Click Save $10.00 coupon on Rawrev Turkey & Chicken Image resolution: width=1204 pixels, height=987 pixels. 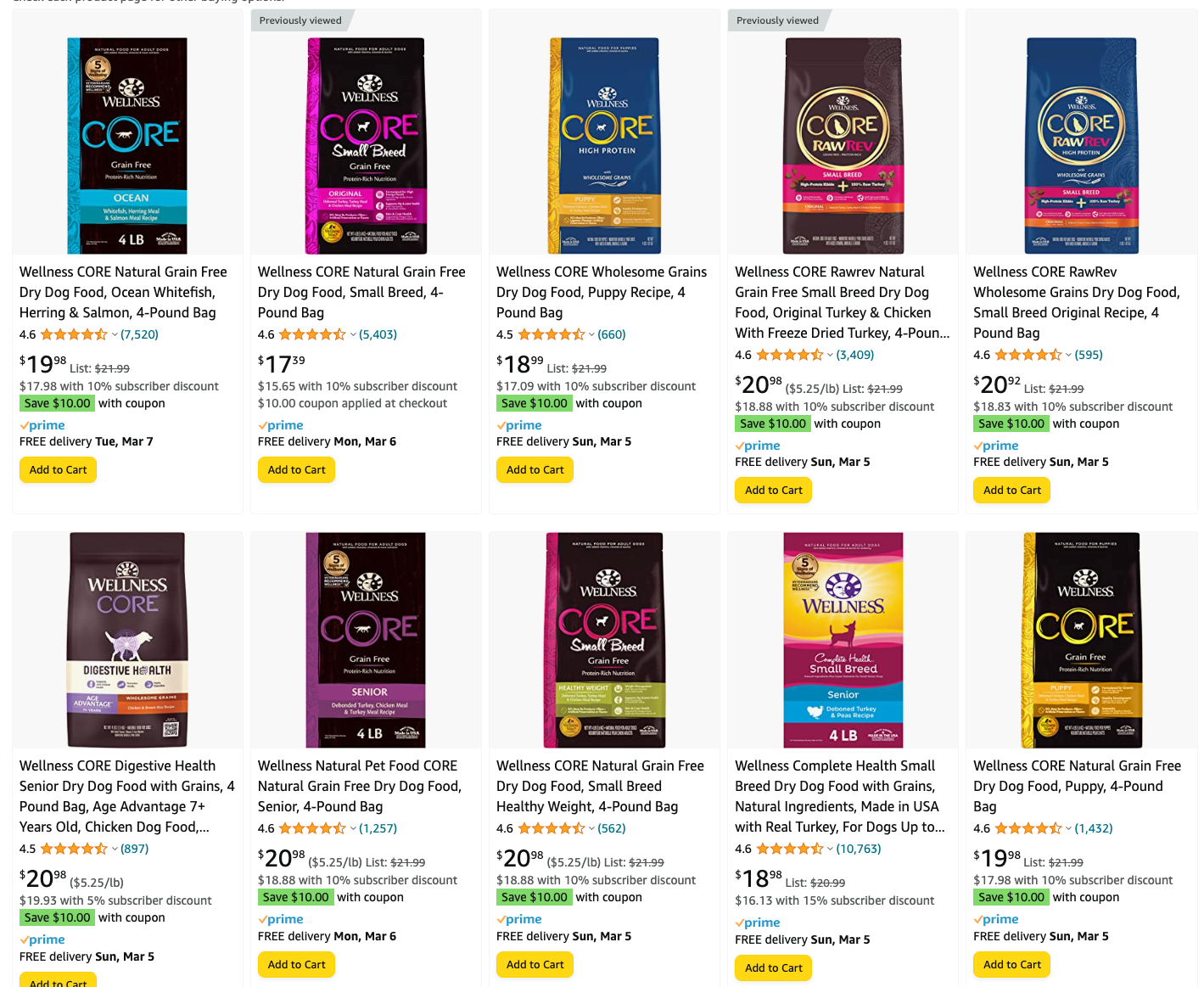(x=772, y=424)
